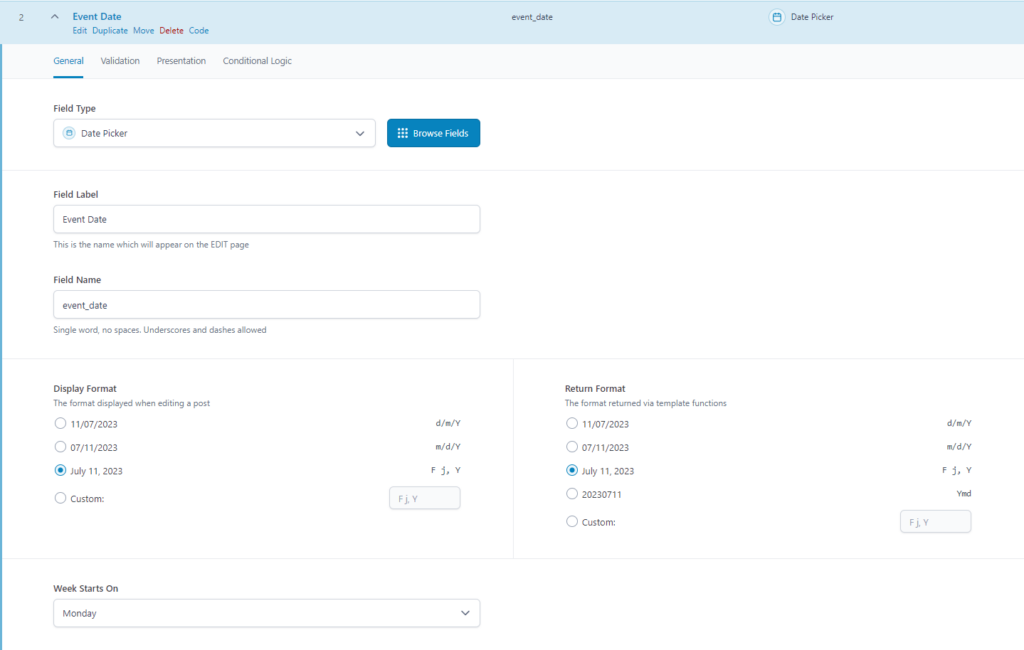The image size is (1024, 650).
Task: Open the Presentation tab
Action: pos(181,61)
